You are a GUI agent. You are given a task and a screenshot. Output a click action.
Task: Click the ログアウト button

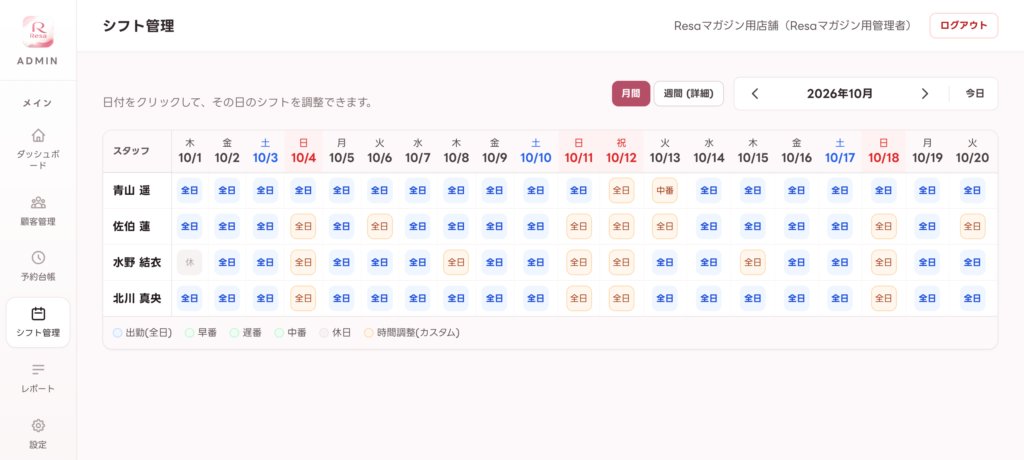963,26
